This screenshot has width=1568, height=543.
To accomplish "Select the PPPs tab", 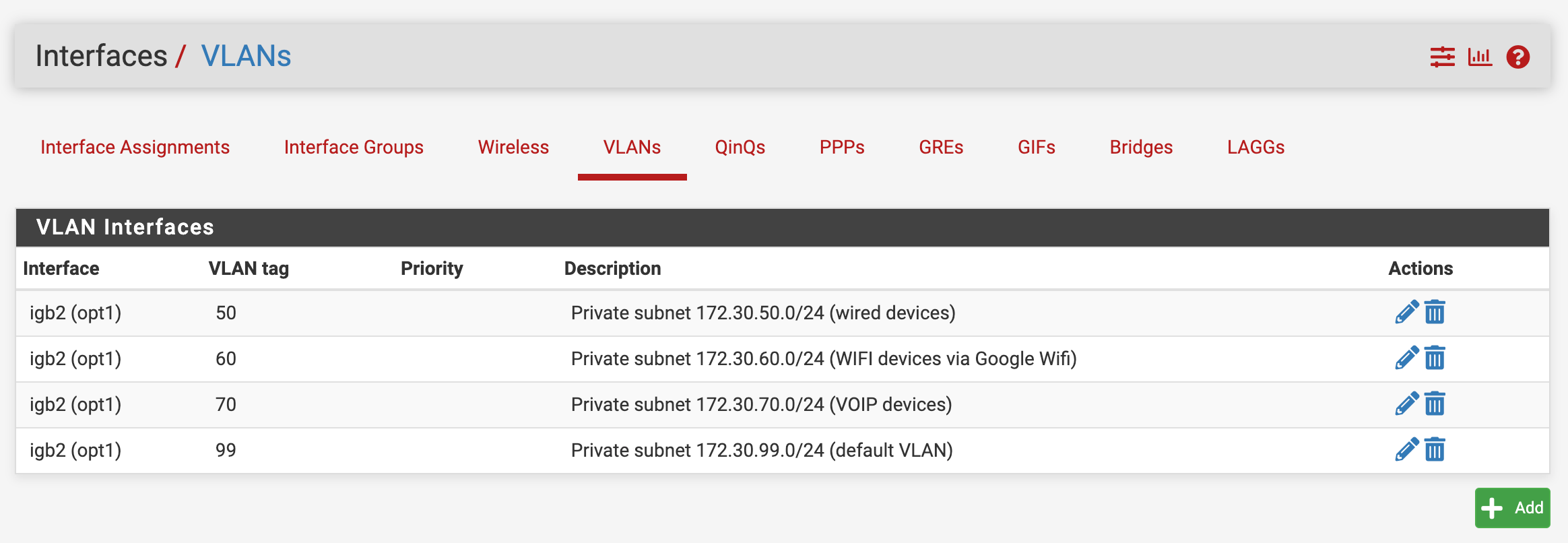I will point(842,147).
